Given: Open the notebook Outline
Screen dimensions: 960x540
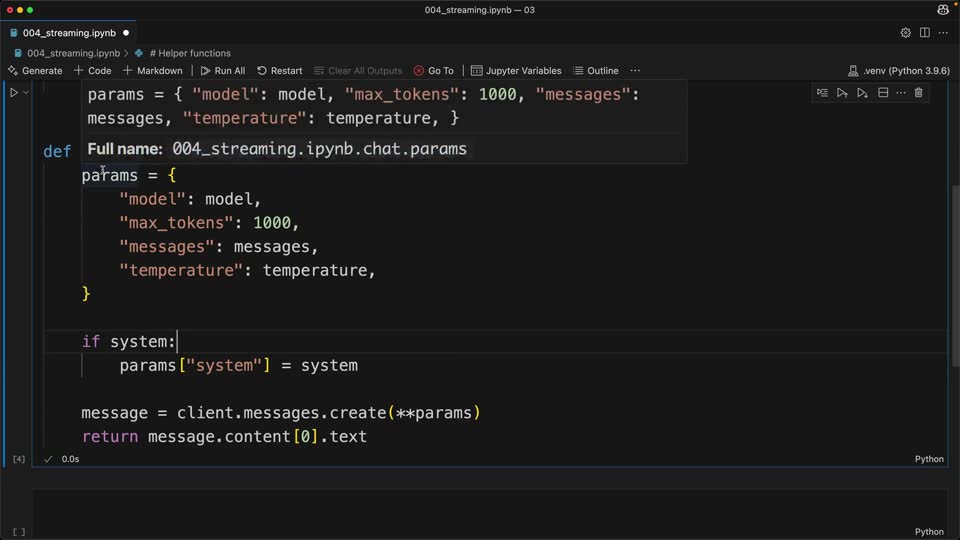Looking at the screenshot, I should click(x=596, y=71).
